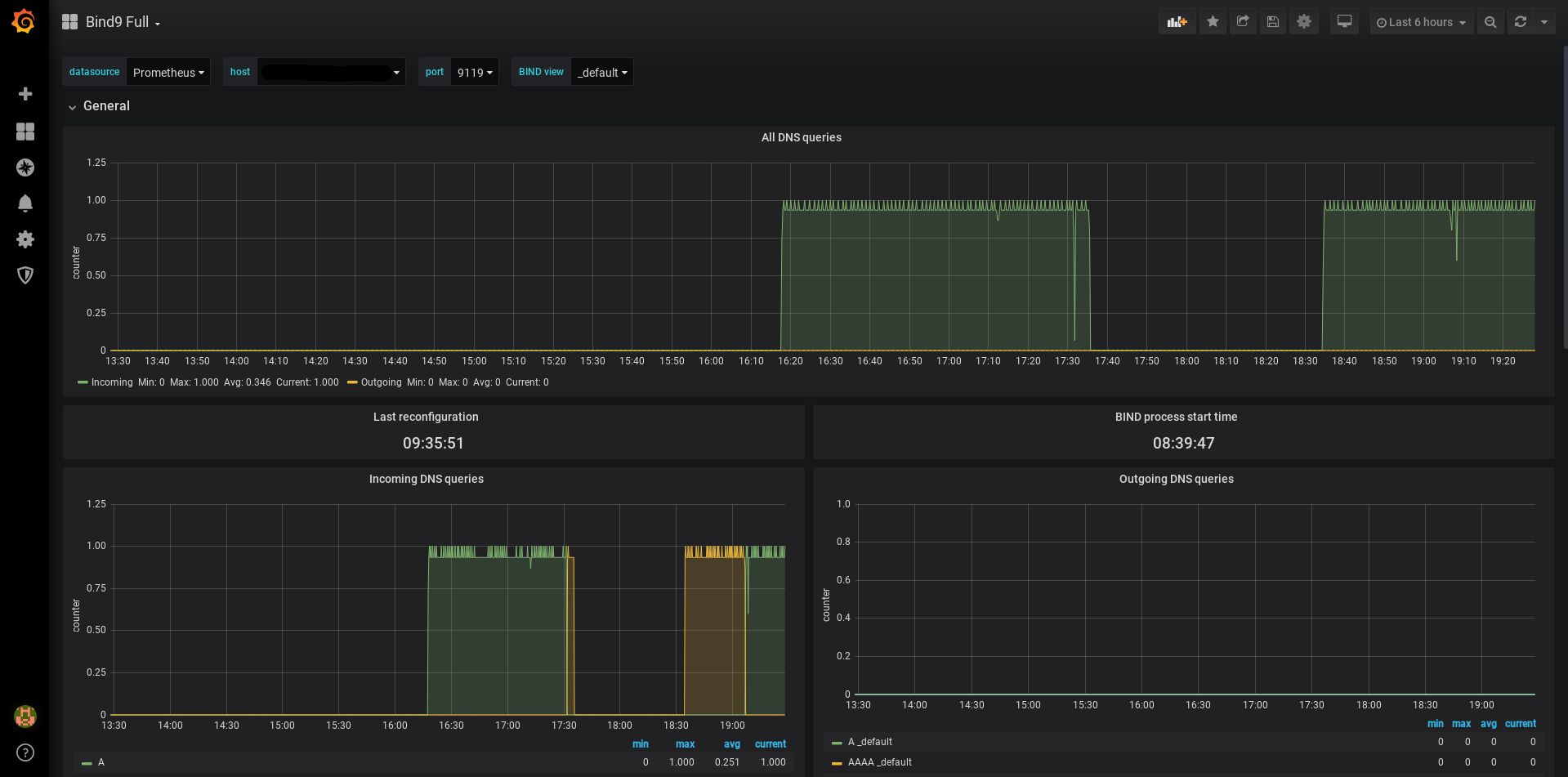Open the port 9119 dropdown
This screenshot has height=777, width=1568.
pos(475,72)
